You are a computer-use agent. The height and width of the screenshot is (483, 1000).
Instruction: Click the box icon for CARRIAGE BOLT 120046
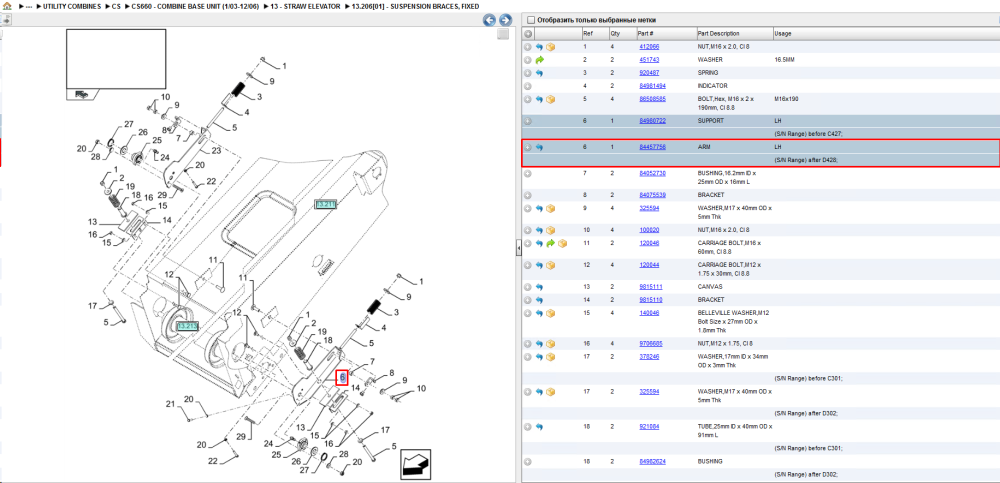click(x=562, y=244)
